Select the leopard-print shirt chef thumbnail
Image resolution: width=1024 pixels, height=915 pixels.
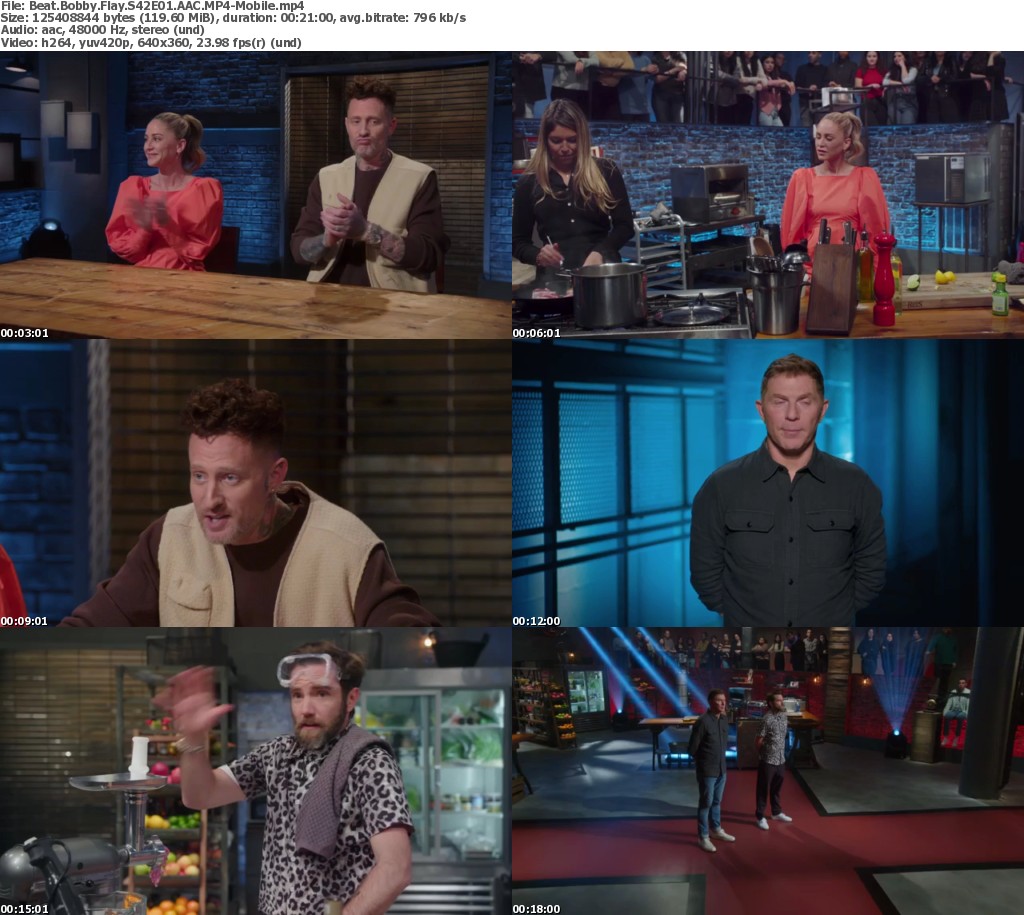256,771
